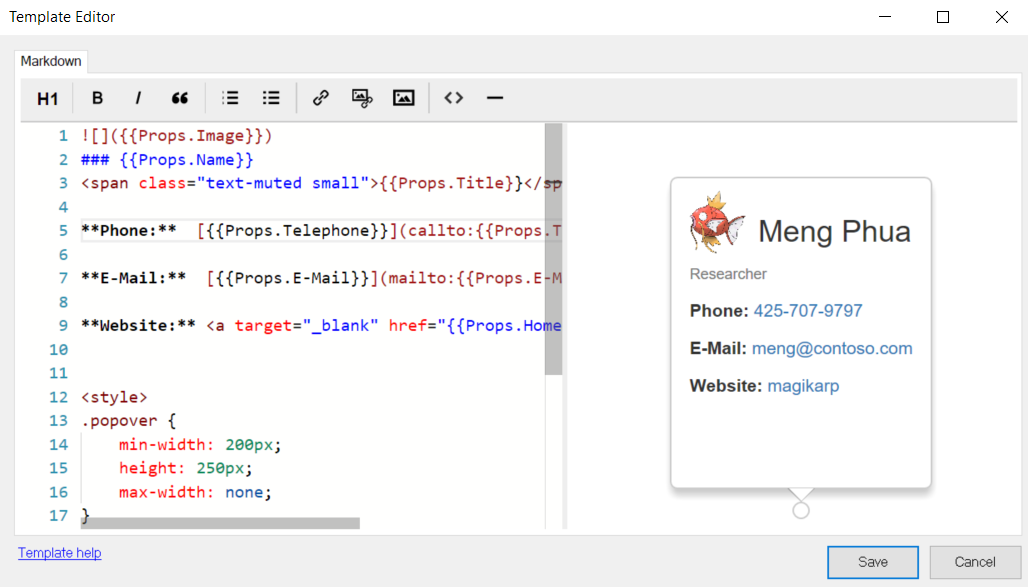Click the max-width: none line
Screen dimensions: 1028x587
coord(195,493)
